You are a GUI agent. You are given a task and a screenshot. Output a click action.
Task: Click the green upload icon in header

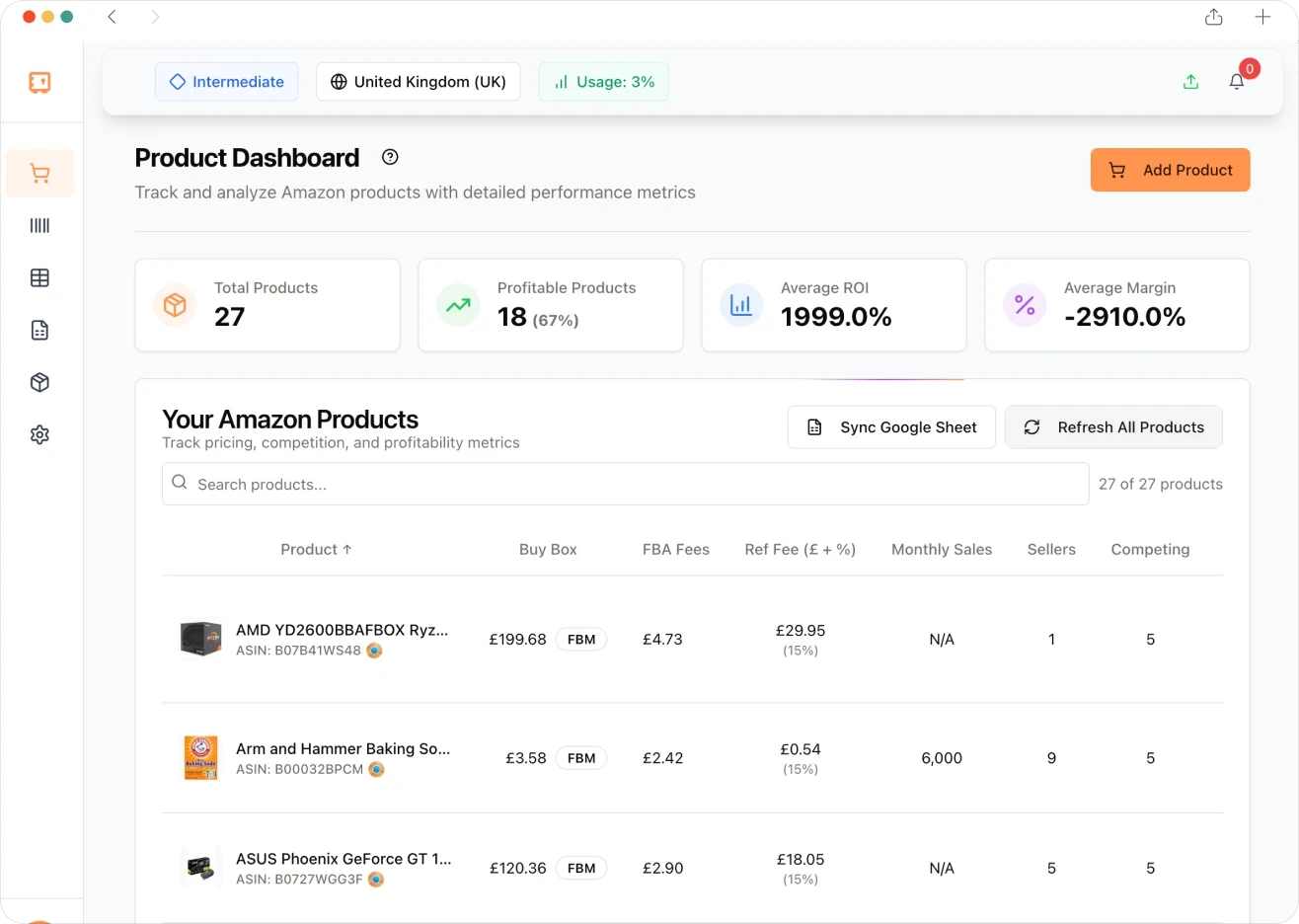(1190, 82)
